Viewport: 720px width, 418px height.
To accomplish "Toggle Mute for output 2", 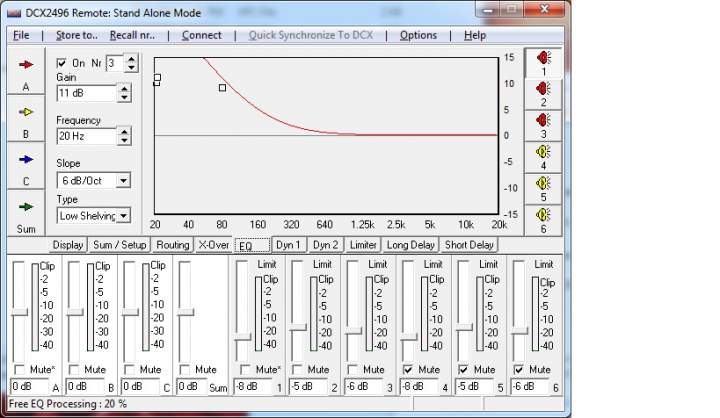I will 297,369.
